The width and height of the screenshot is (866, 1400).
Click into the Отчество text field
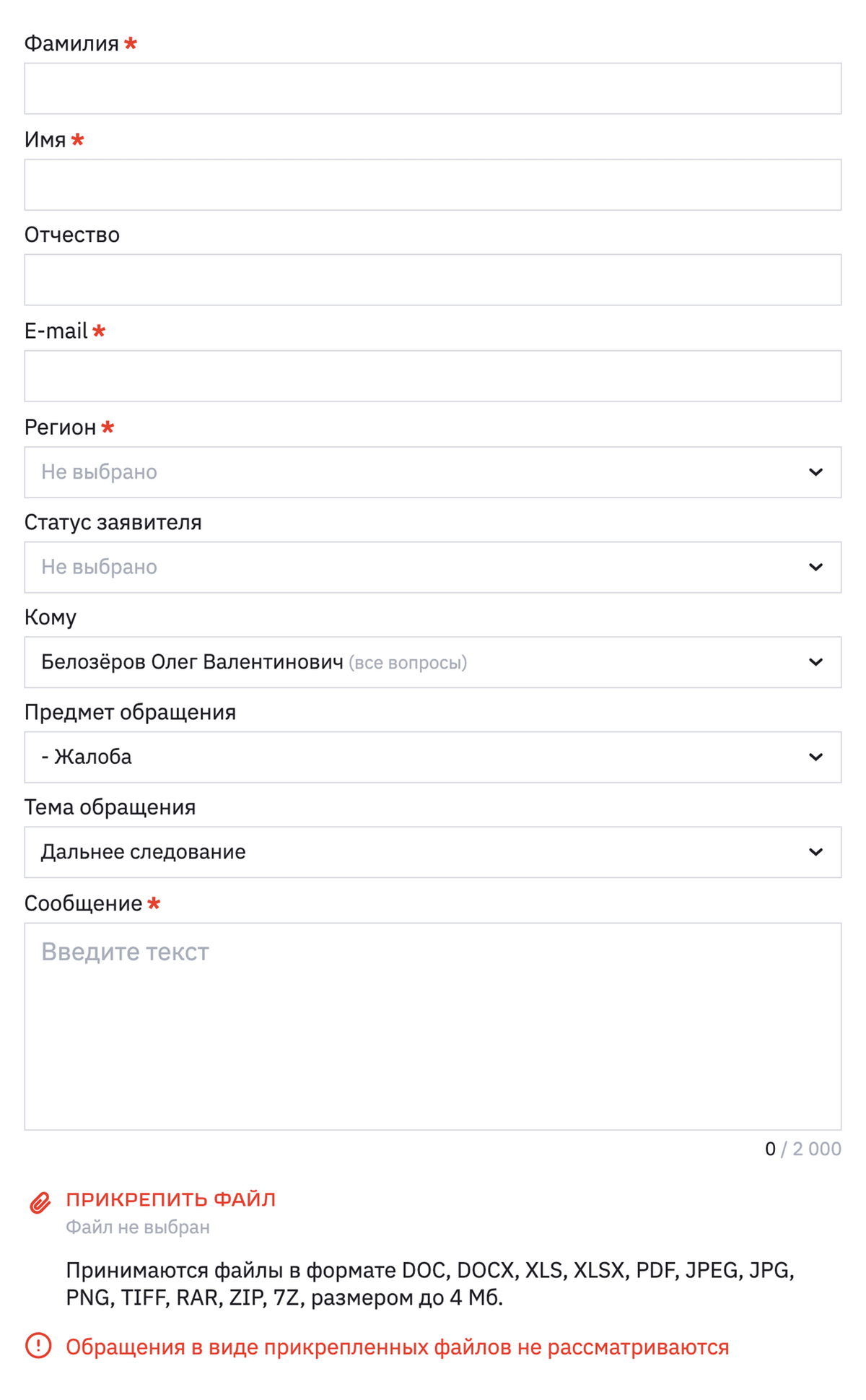(x=433, y=279)
